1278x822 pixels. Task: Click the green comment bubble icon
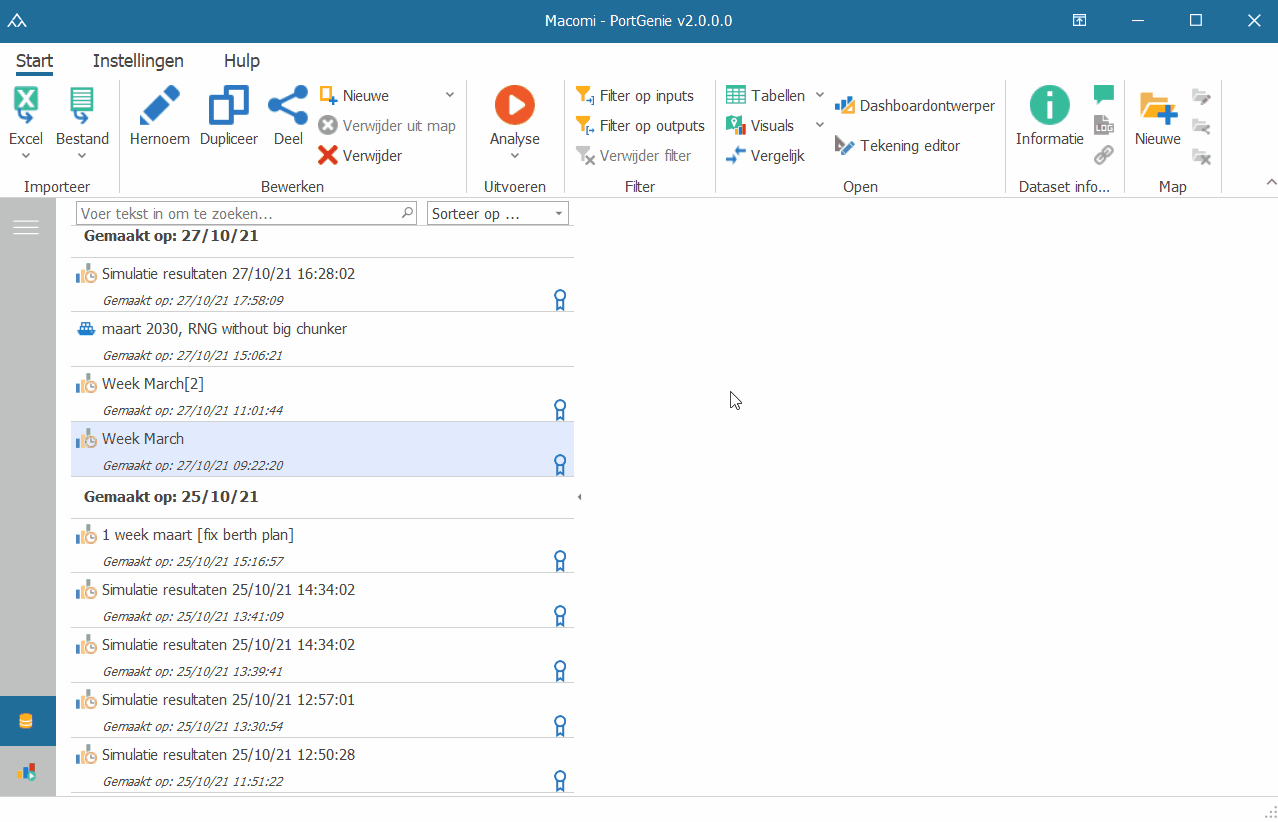(1103, 95)
